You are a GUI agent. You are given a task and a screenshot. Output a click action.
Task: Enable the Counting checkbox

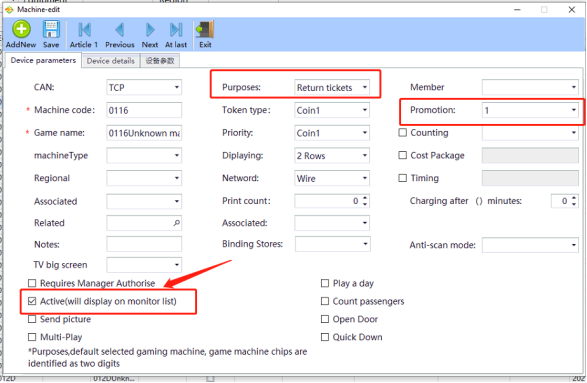(x=402, y=133)
